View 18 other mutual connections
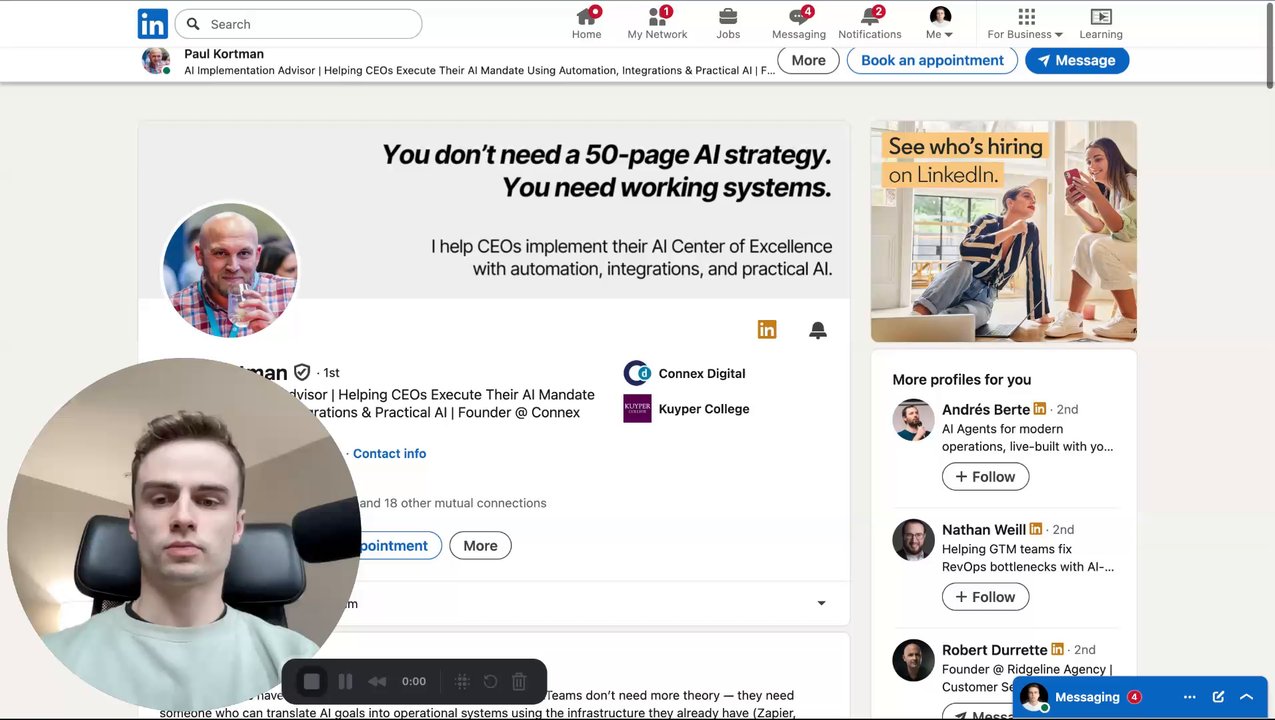The height and width of the screenshot is (720, 1275). (x=452, y=503)
